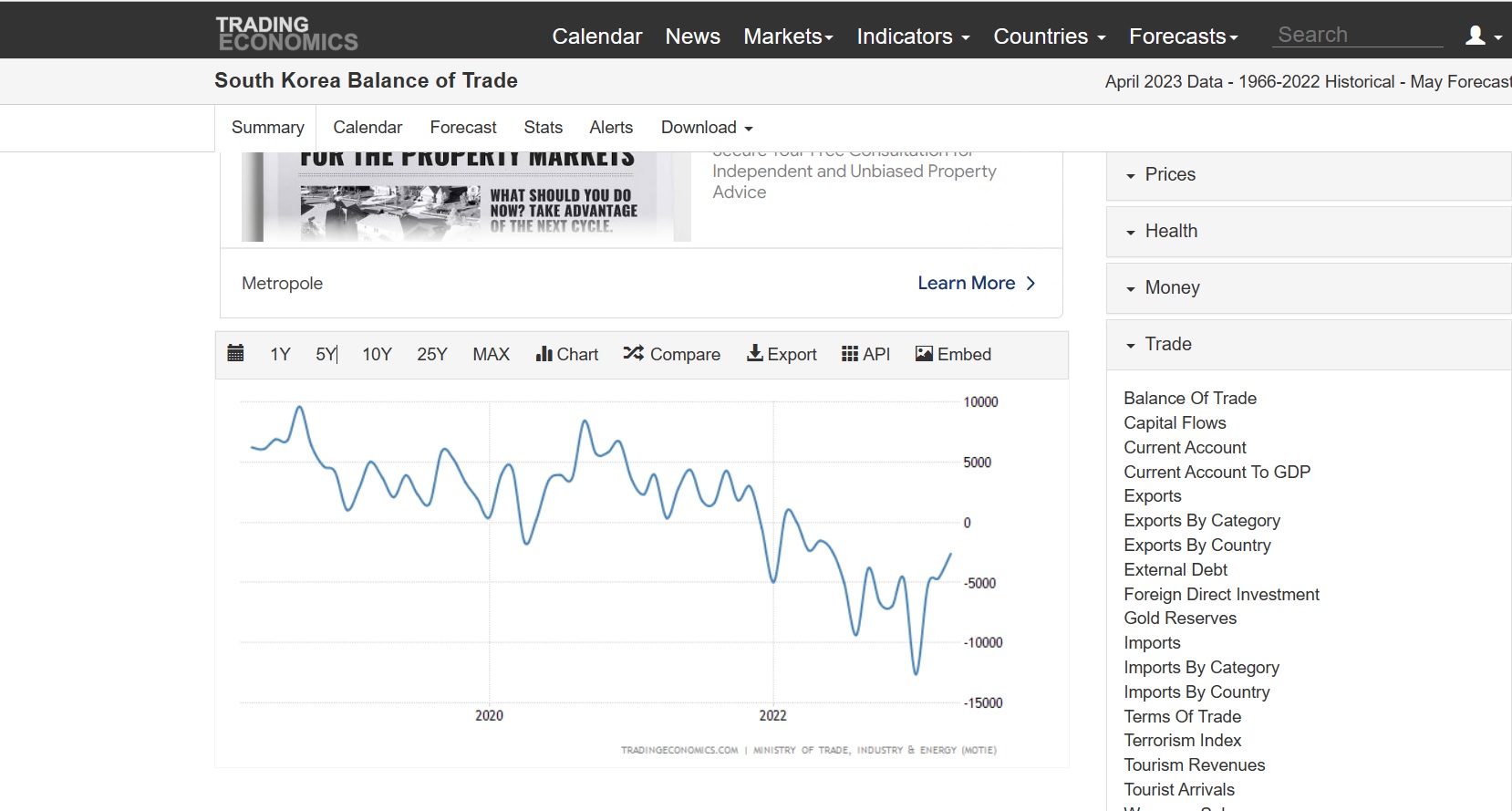Go to Trading Economics home logo
Image resolution: width=1512 pixels, height=811 pixels.
286,34
